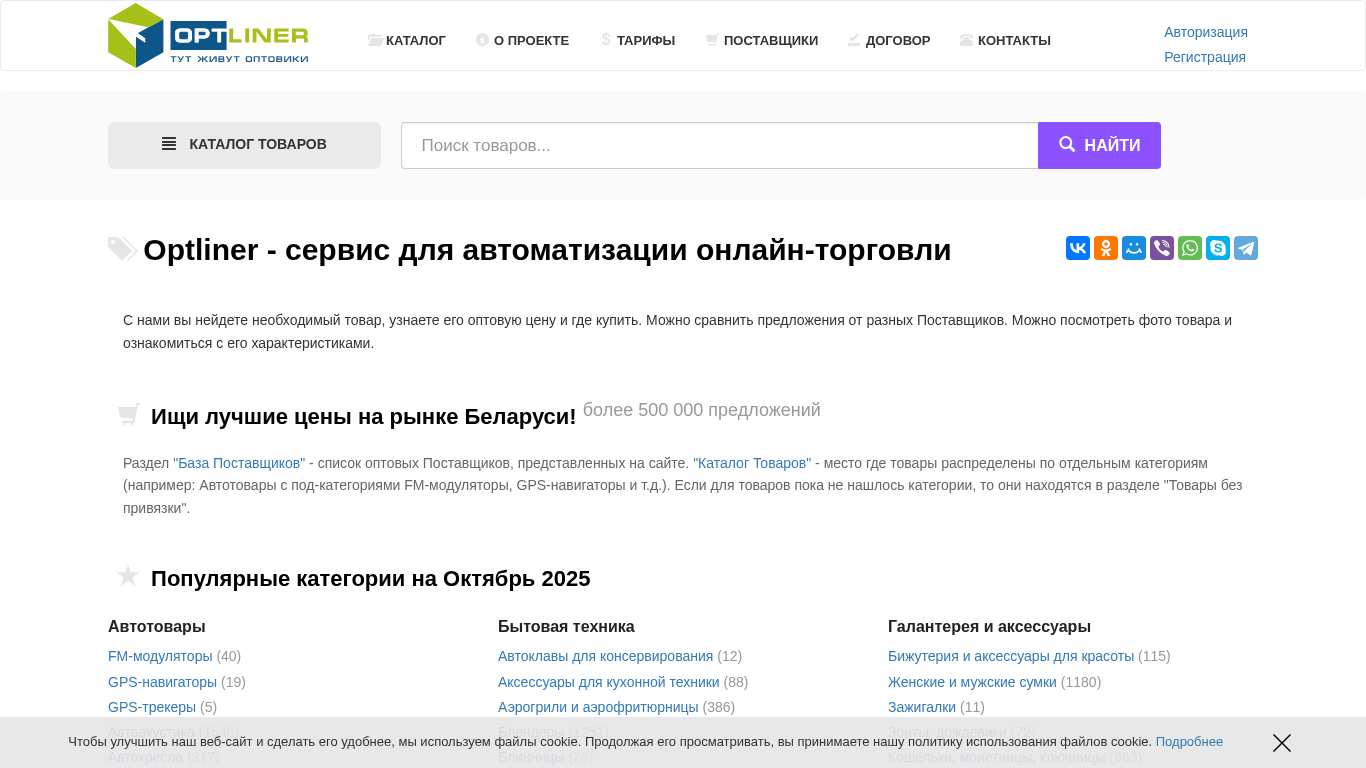Open the Авторизация link

pos(1205,32)
